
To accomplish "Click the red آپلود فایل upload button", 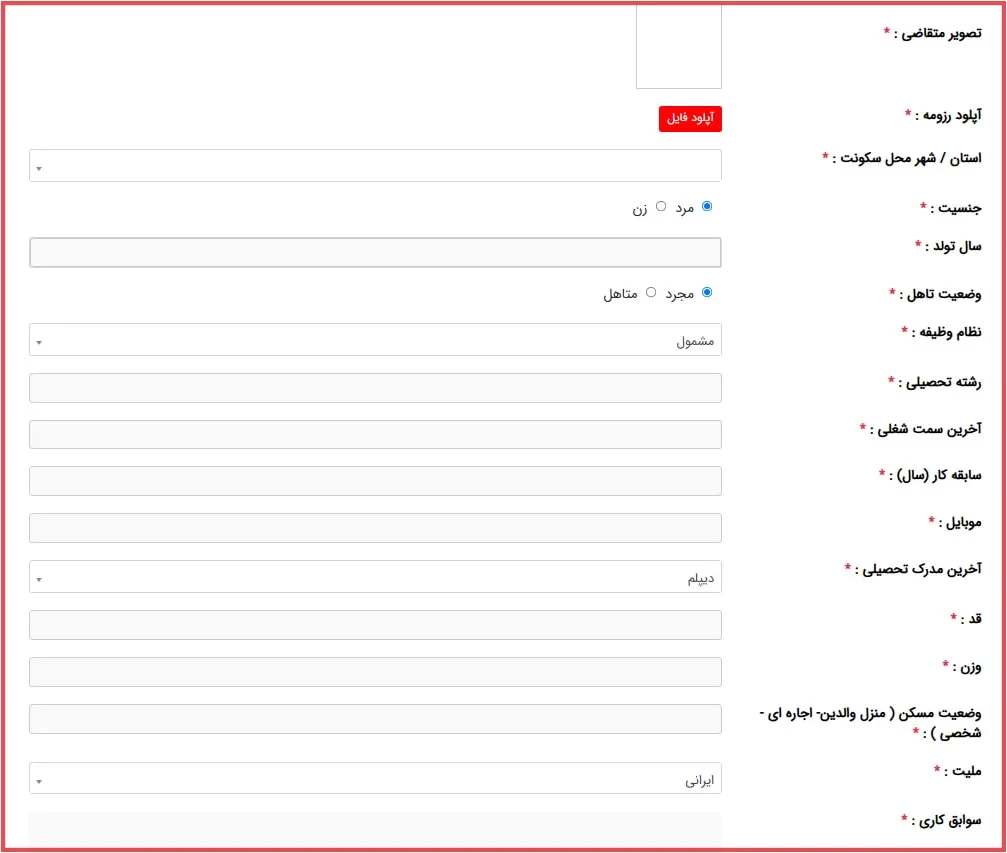I will pyautogui.click(x=689, y=119).
